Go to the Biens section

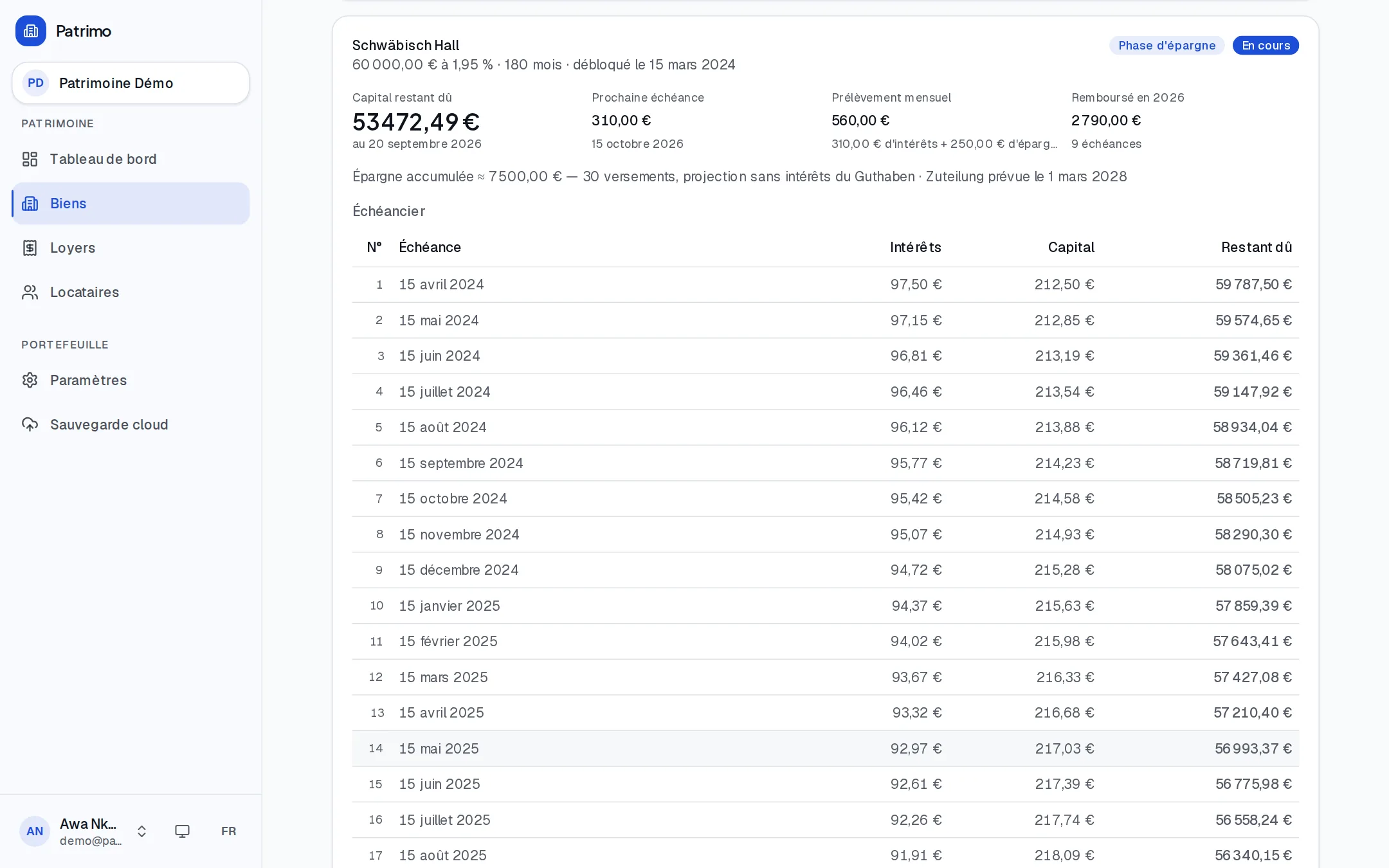pos(131,203)
